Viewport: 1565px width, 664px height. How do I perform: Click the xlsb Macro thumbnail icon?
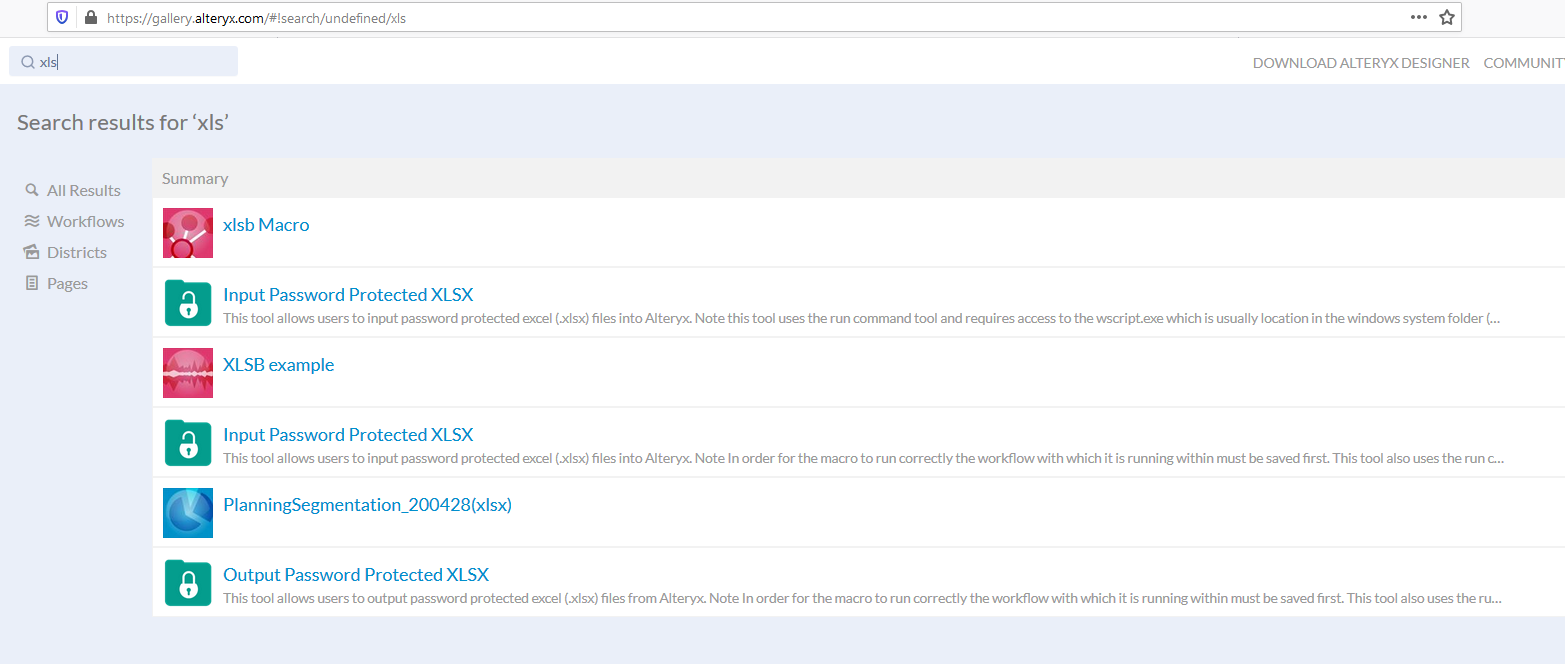(x=188, y=233)
